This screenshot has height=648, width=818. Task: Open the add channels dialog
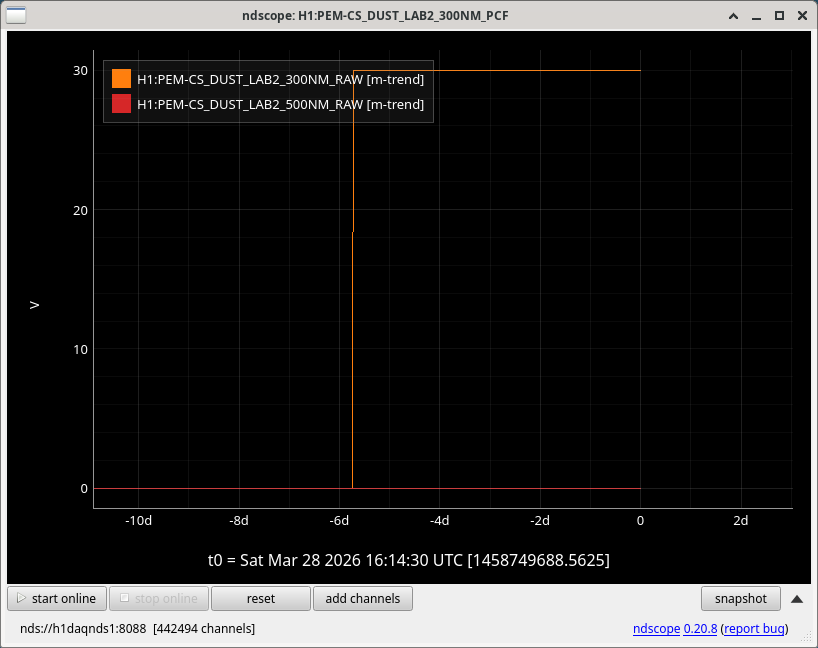point(362,599)
